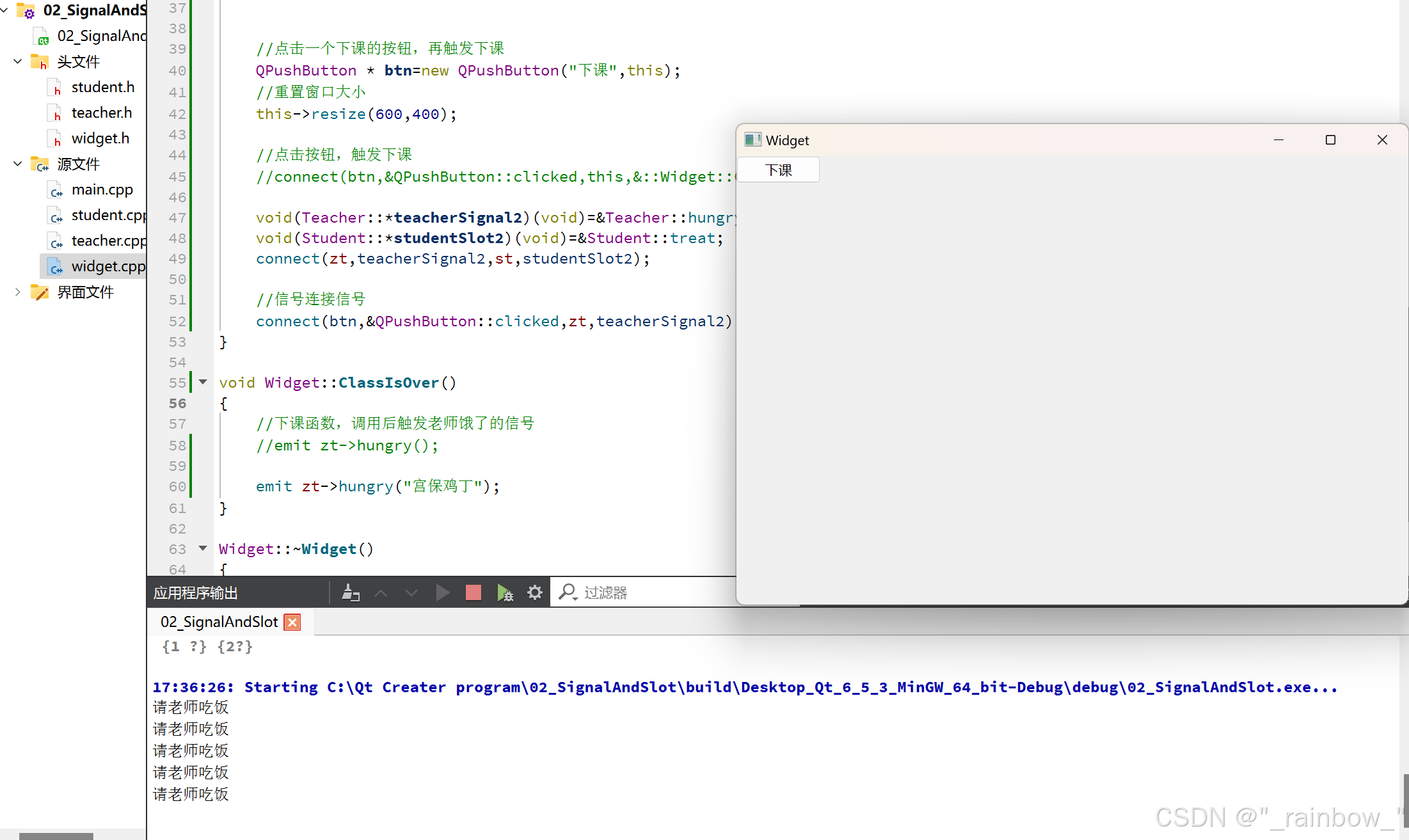Start debugging with the green bug-play icon
The height and width of the screenshot is (840, 1409).
(505, 592)
